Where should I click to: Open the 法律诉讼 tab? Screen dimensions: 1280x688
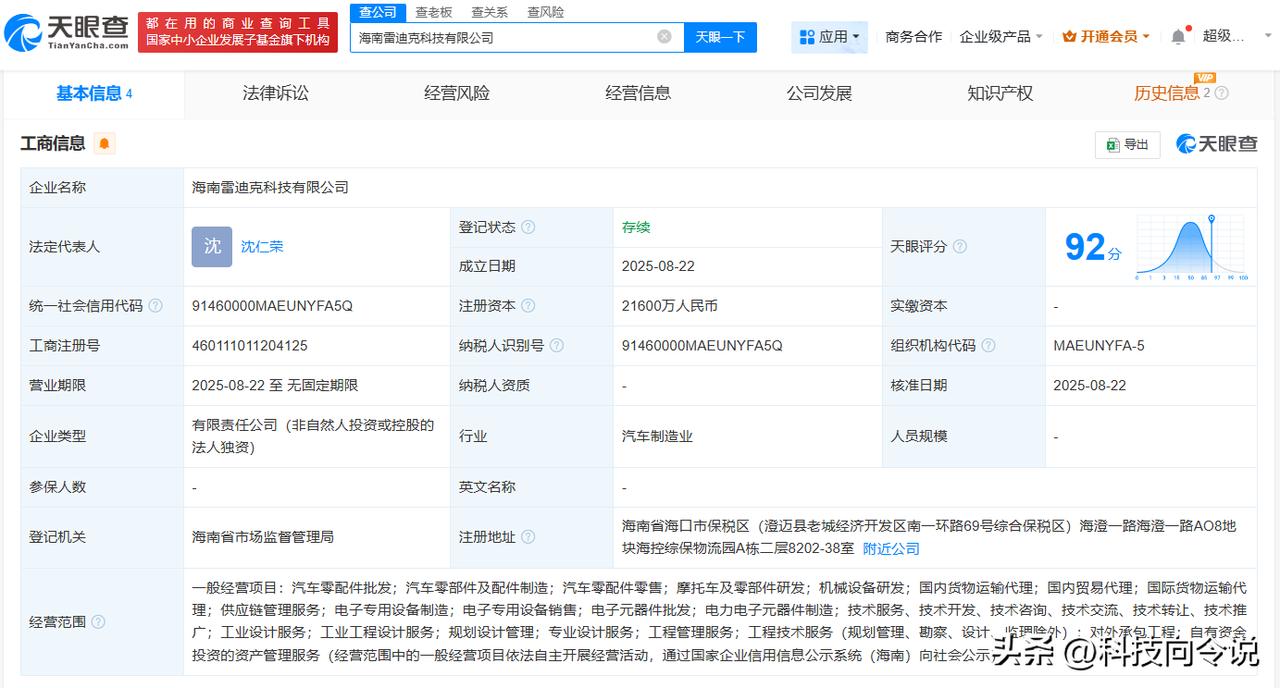pos(276,93)
